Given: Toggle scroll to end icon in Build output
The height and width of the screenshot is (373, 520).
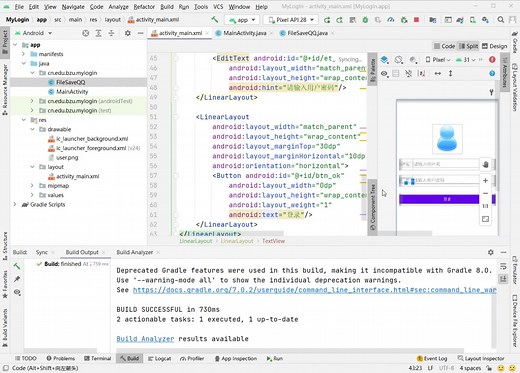Looking at the screenshot, I should [503, 279].
